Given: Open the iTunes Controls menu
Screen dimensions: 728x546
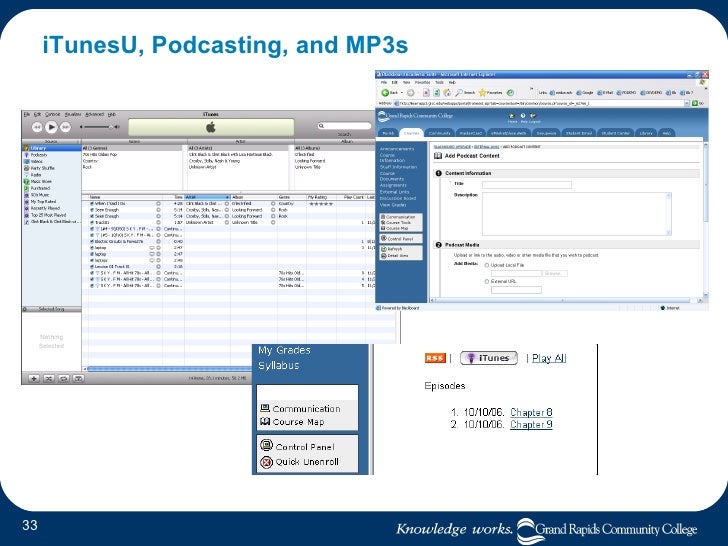Looking at the screenshot, I should coord(52,114).
